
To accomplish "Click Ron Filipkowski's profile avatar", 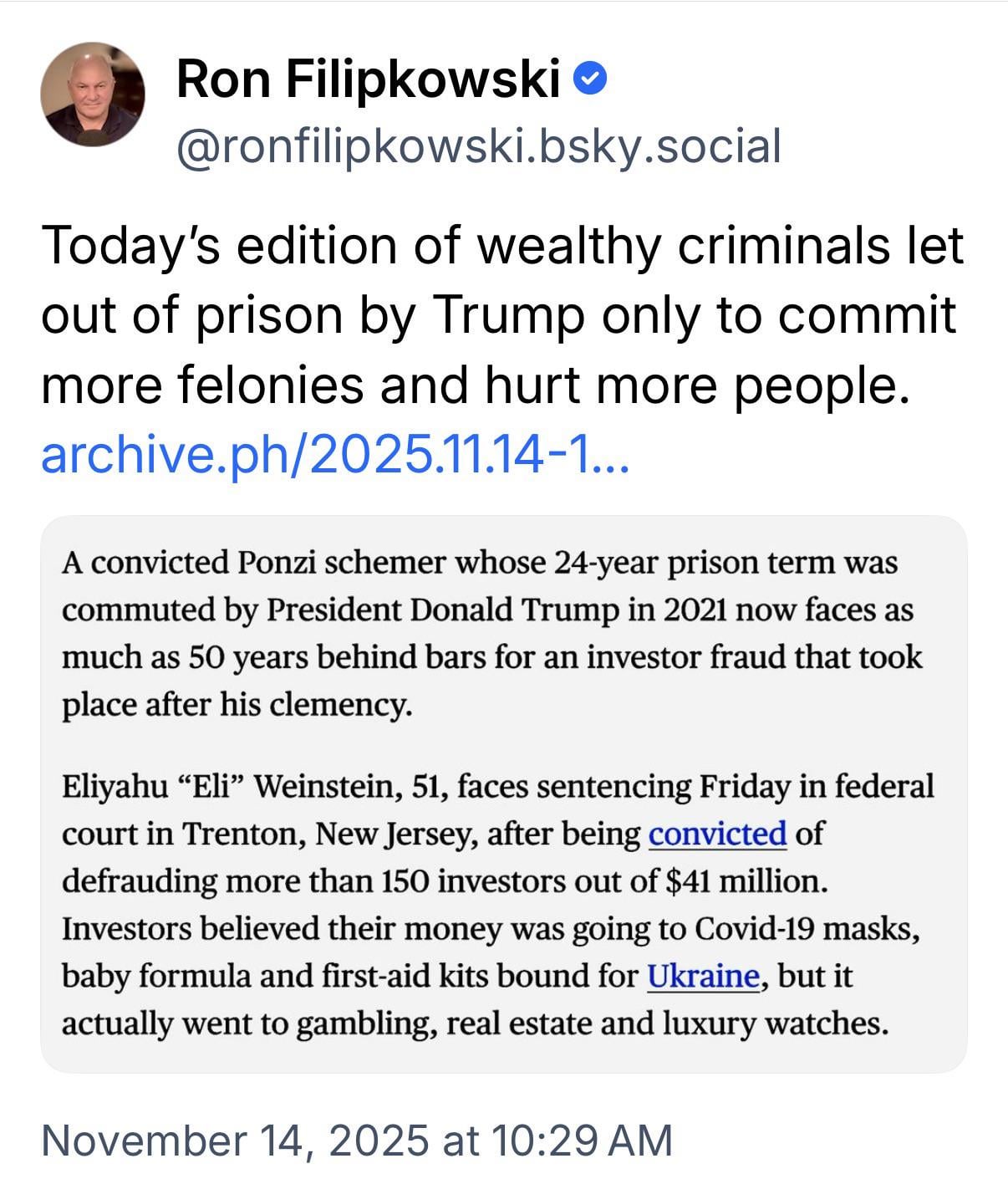I will click(x=92, y=94).
